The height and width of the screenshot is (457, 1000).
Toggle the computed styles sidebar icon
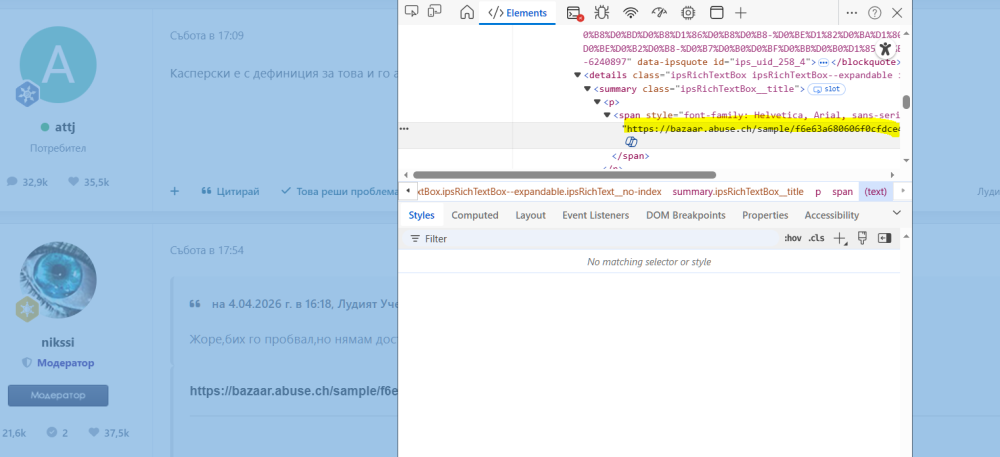[884, 238]
